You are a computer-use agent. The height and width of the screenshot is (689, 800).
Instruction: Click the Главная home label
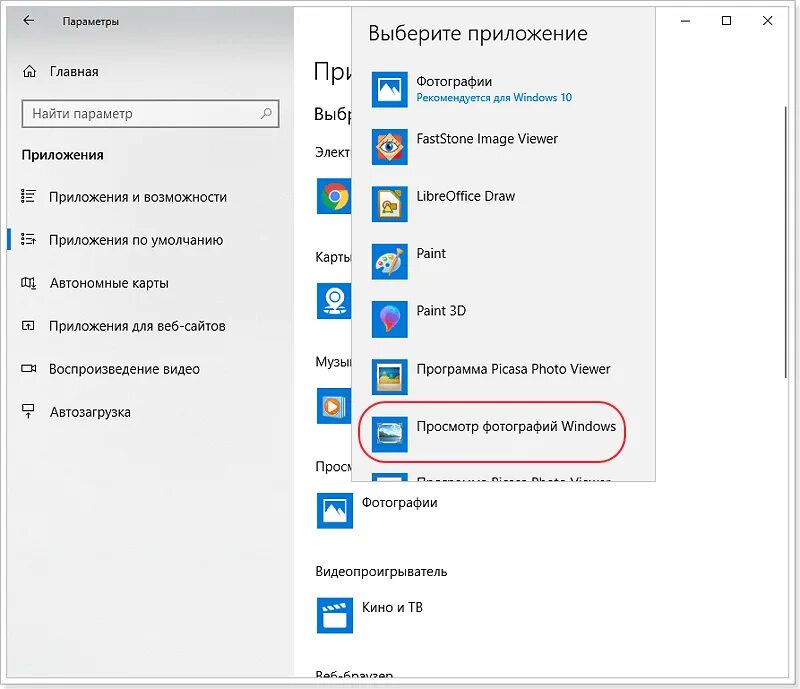click(x=74, y=71)
